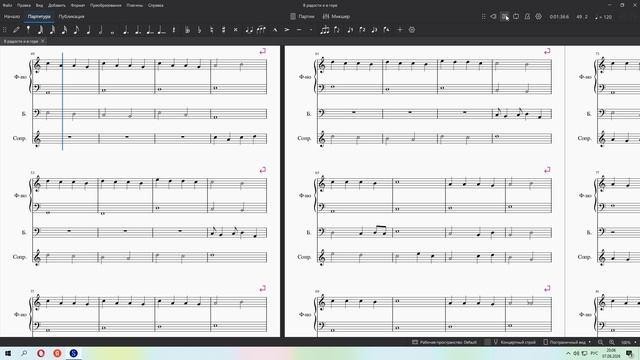Open the Постраничный вид view mode dropdown
Image resolution: width=640 pixels, height=360 pixels.
tap(567, 342)
